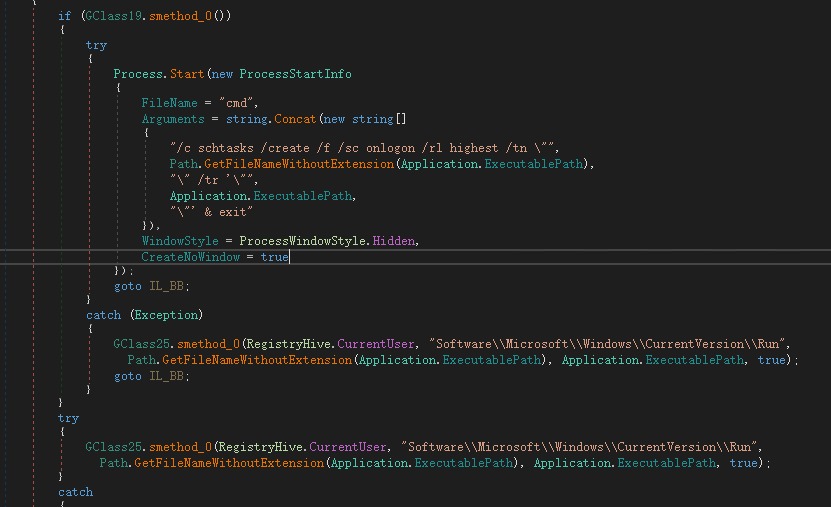Click the final catch keyword at bottom
831x507 pixels.
pos(75,492)
